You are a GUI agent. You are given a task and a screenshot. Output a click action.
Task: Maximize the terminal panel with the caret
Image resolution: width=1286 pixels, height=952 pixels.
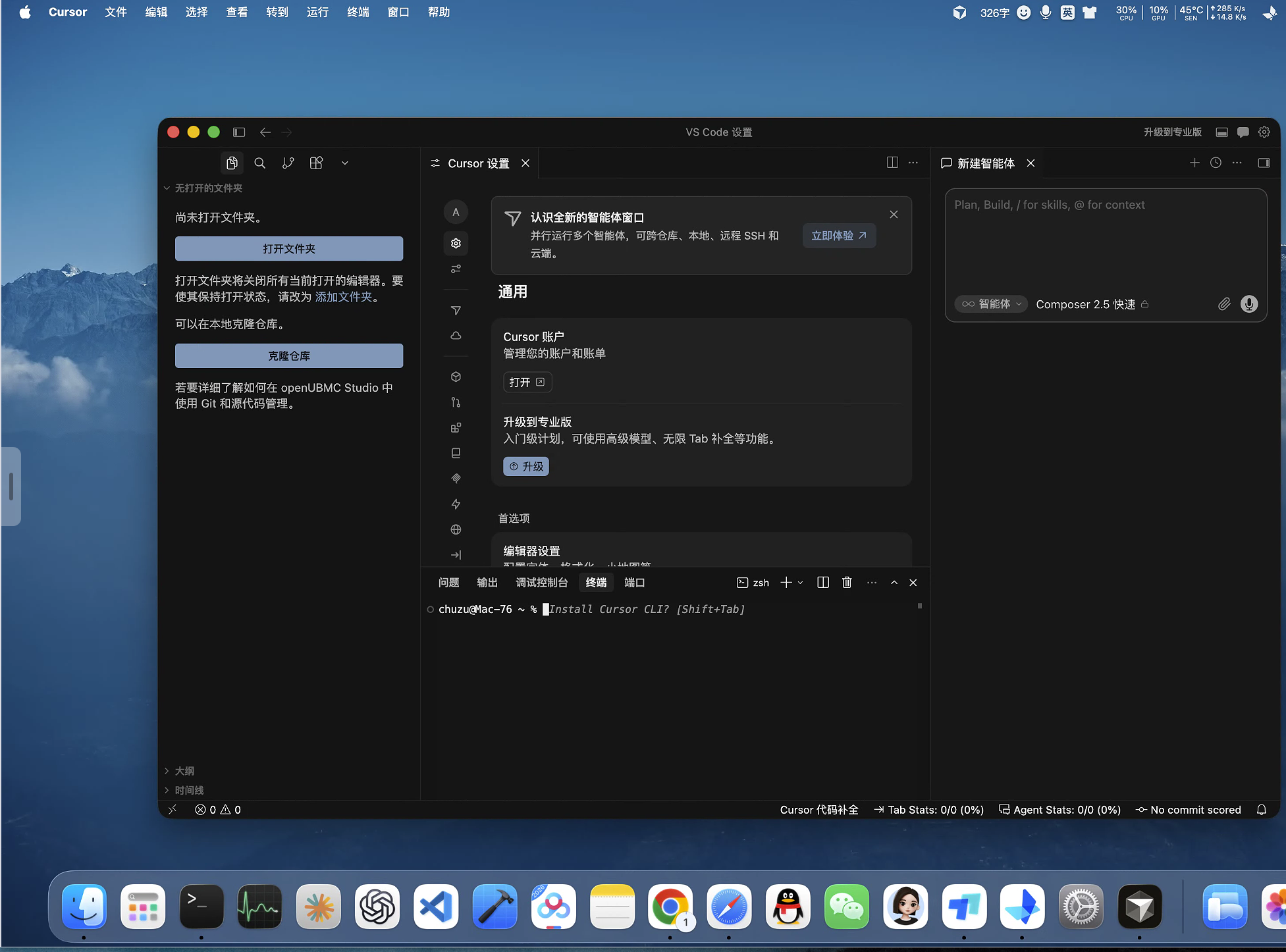pos(894,583)
